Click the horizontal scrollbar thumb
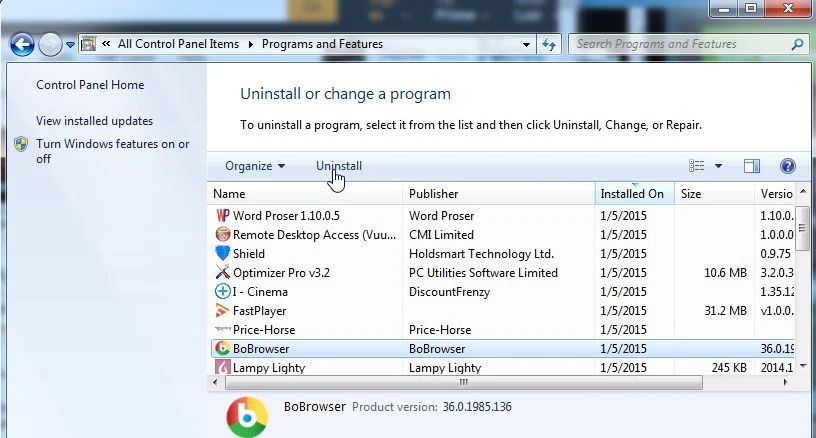816x438 pixels. (464, 383)
